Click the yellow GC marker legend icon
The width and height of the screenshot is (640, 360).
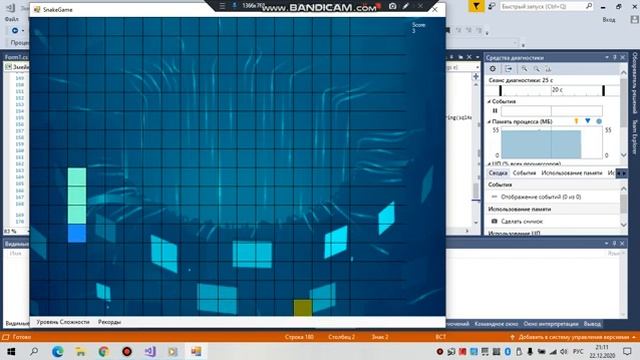click(x=576, y=121)
